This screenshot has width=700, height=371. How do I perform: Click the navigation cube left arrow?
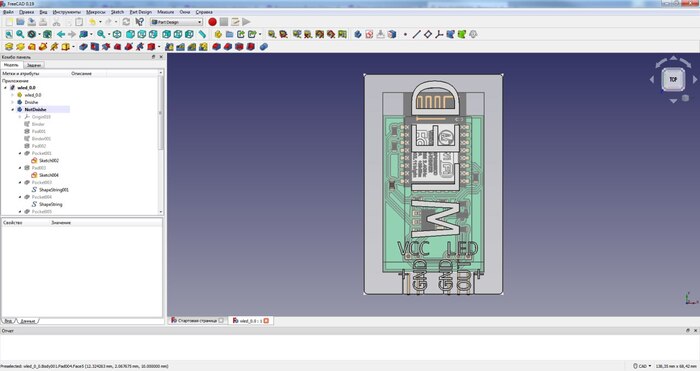click(x=652, y=79)
